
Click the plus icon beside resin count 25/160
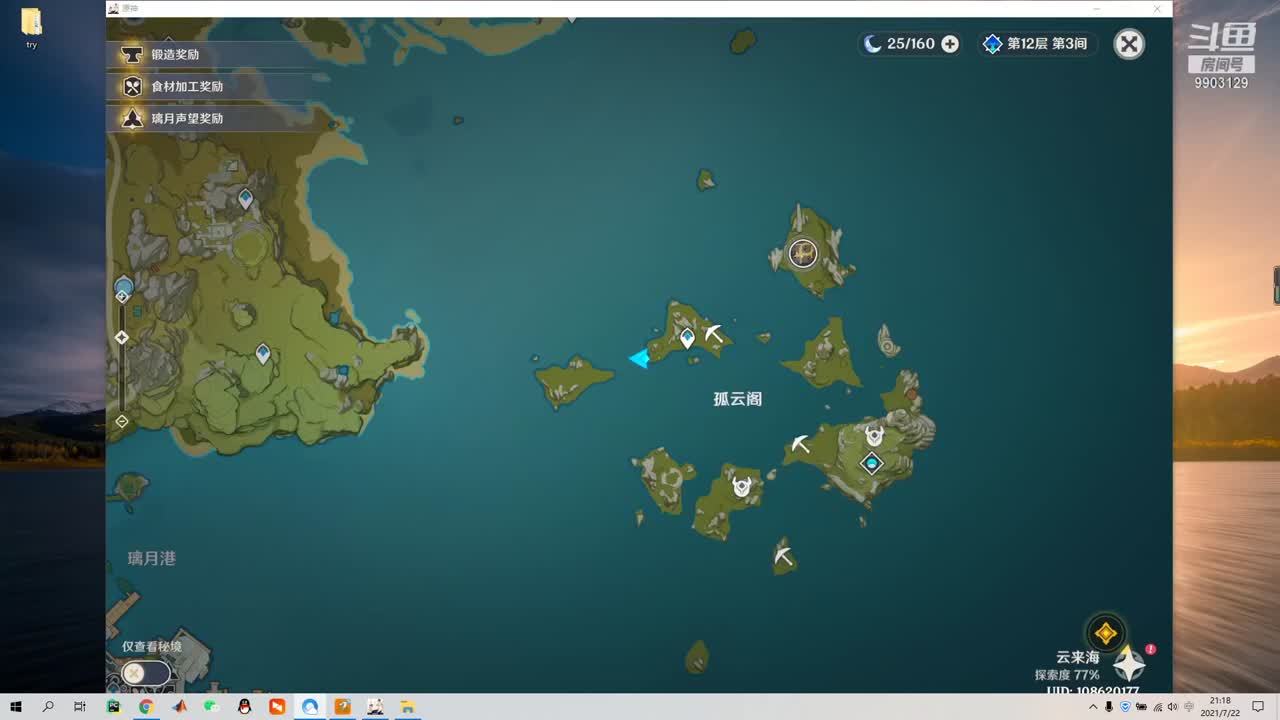tap(950, 44)
